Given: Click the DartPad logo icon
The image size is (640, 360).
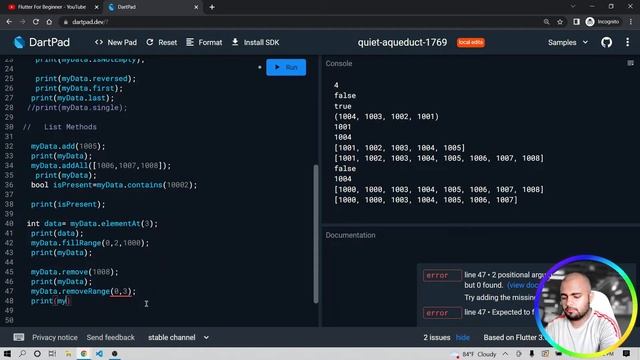Looking at the screenshot, I should 19,42.
